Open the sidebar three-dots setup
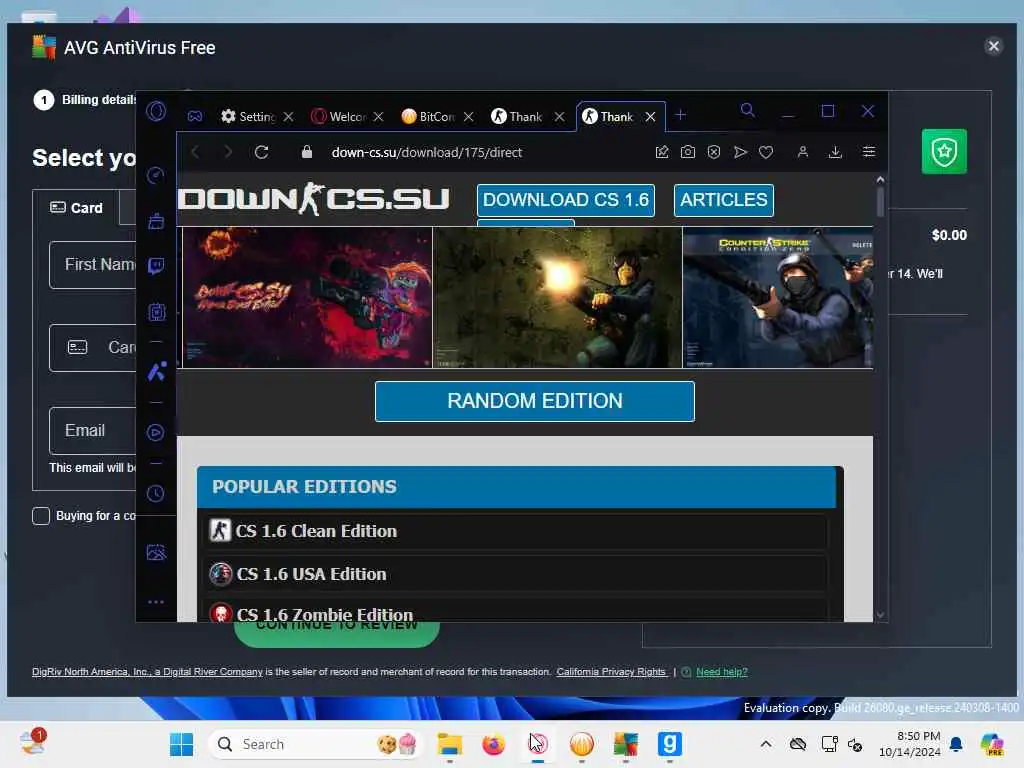This screenshot has height=768, width=1024. [x=155, y=602]
